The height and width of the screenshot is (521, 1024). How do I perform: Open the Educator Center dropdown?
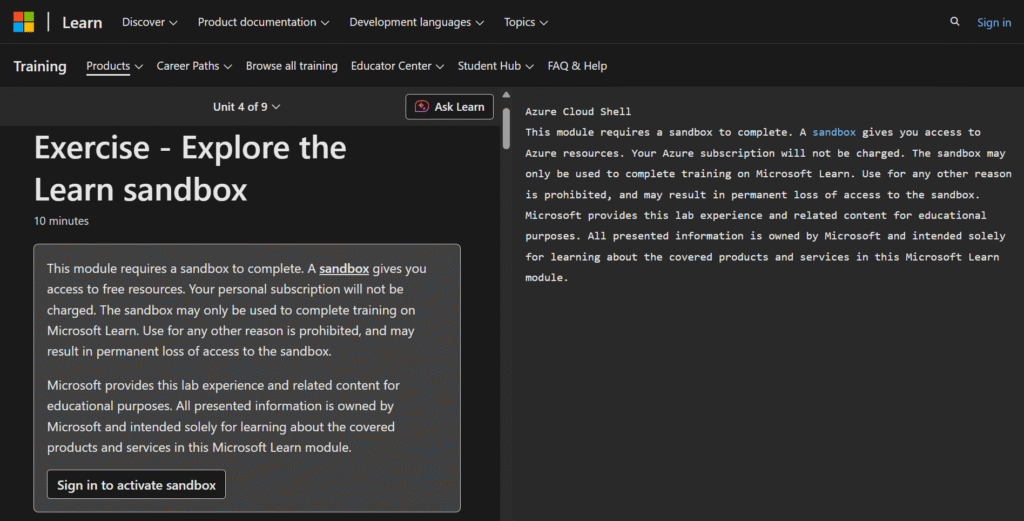click(397, 66)
